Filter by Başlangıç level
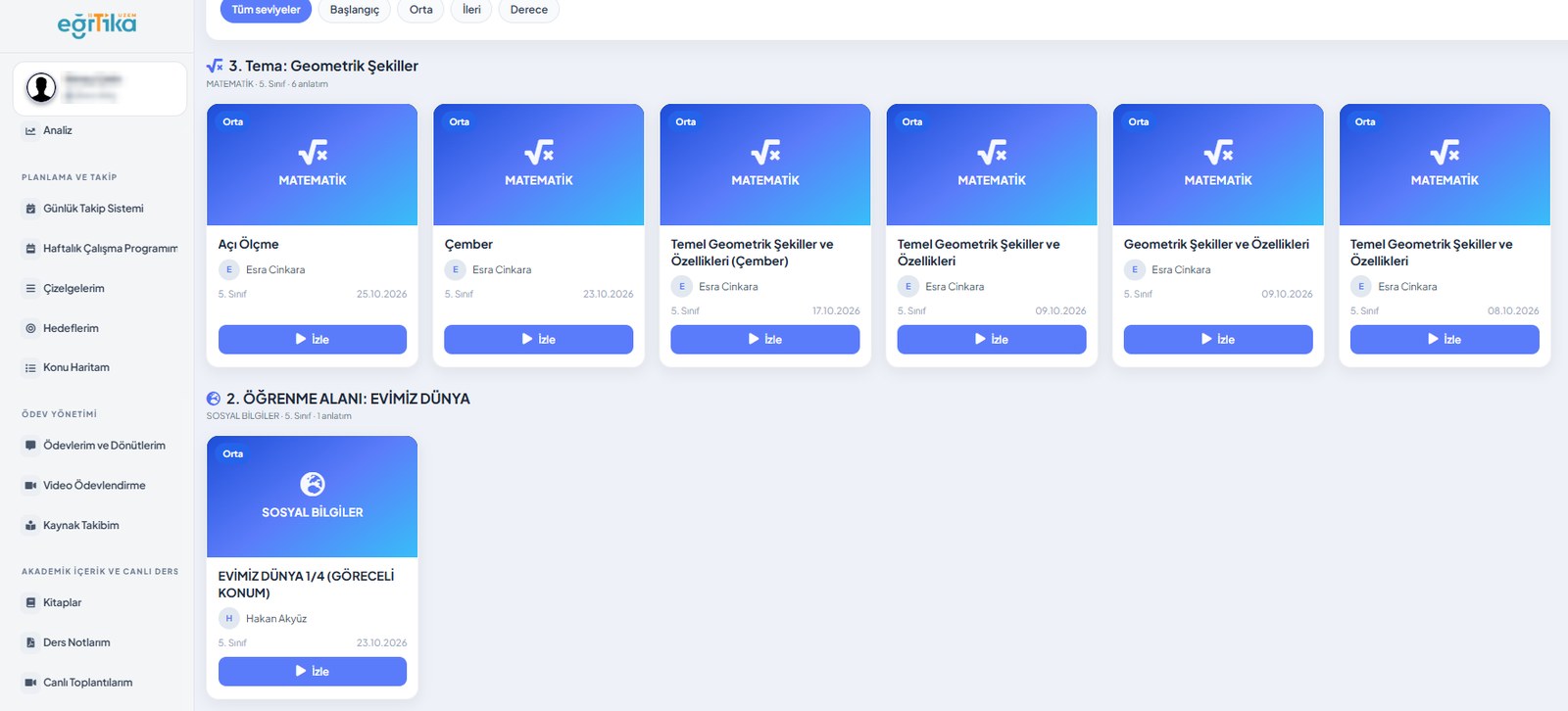 click(x=355, y=10)
